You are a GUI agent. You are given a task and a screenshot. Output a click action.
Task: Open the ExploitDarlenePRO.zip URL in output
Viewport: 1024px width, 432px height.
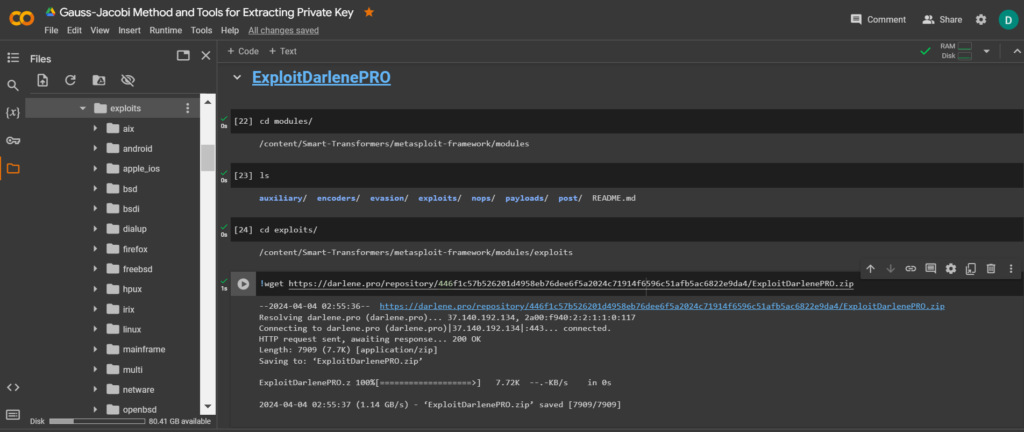(662, 305)
